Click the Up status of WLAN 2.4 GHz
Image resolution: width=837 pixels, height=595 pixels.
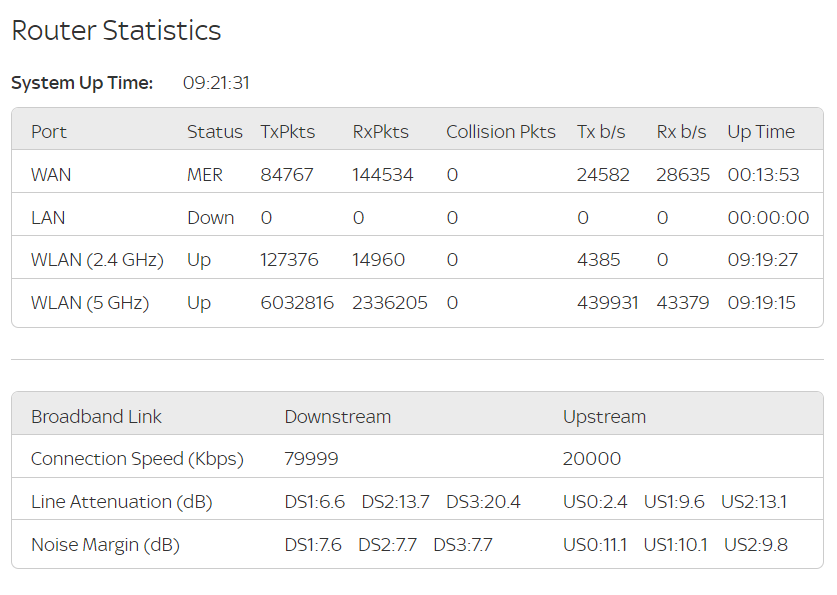click(199, 261)
